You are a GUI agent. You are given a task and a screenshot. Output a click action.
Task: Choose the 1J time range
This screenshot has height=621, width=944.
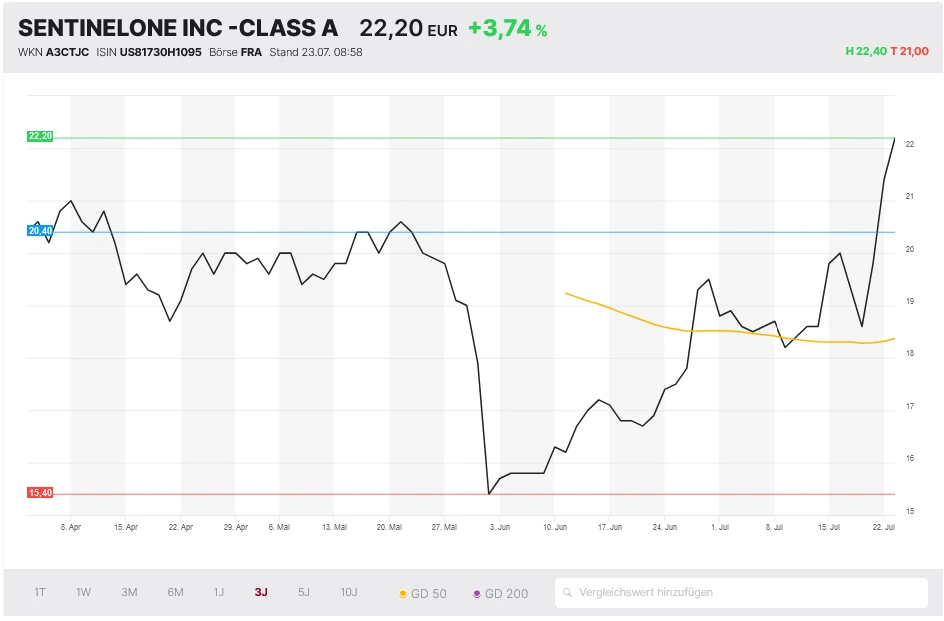pos(218,592)
